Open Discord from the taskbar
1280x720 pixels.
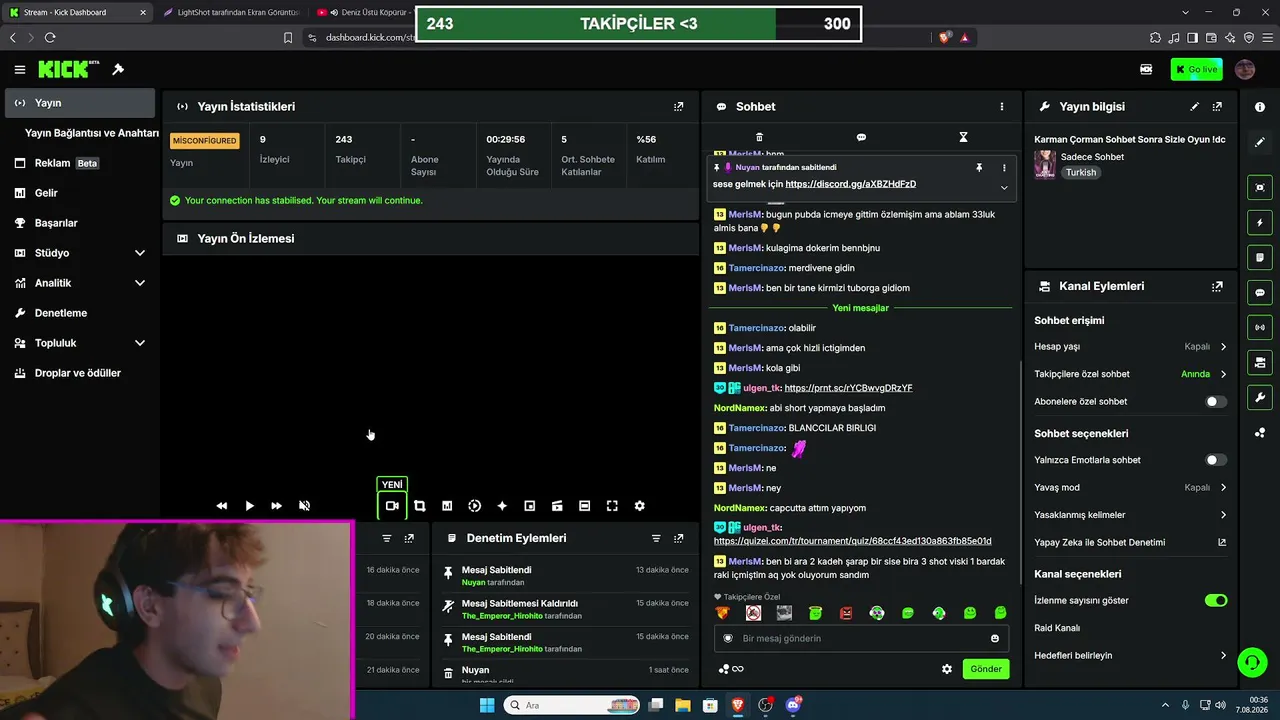794,705
